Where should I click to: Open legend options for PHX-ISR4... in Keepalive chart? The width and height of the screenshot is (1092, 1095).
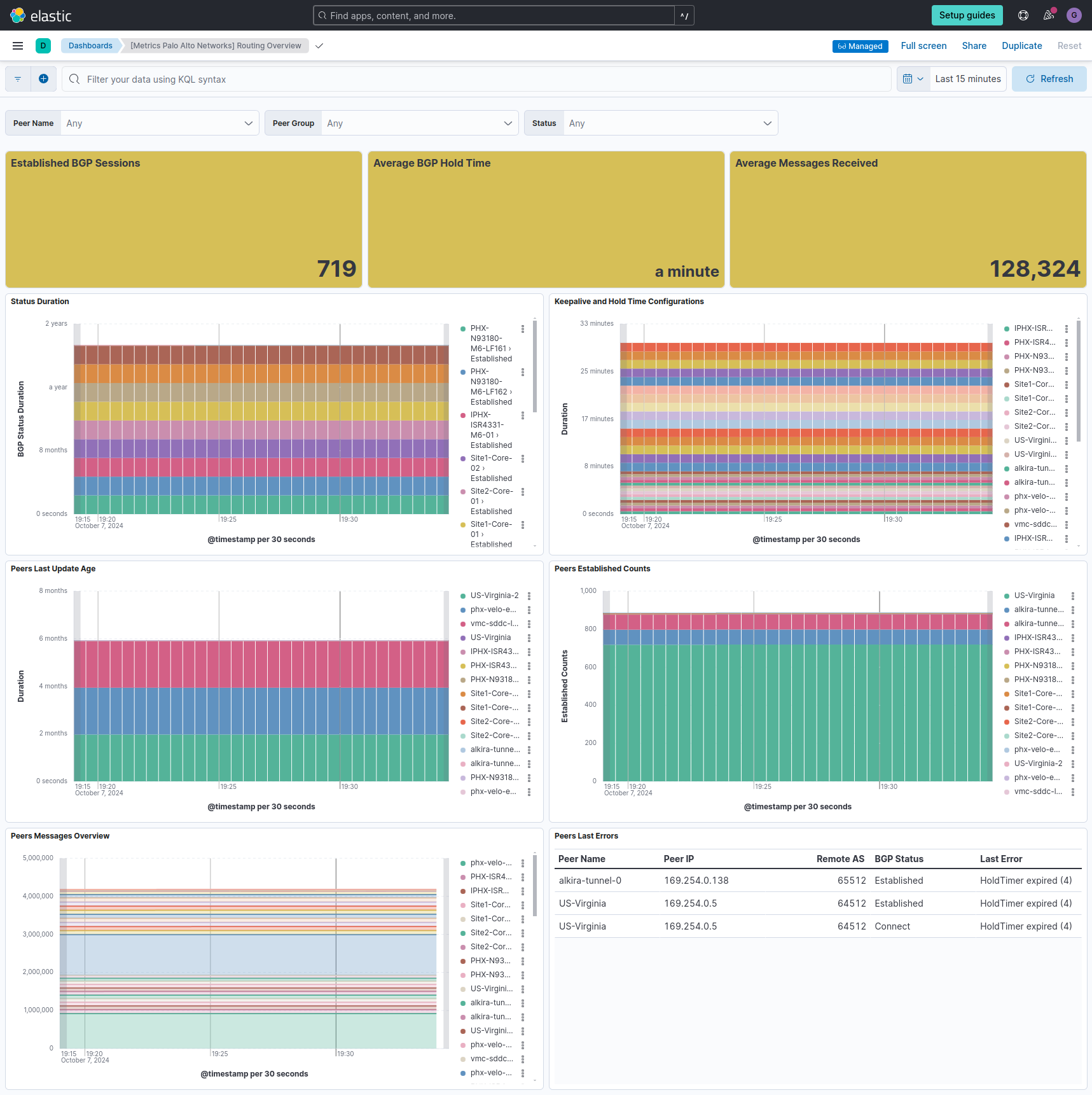(1067, 343)
